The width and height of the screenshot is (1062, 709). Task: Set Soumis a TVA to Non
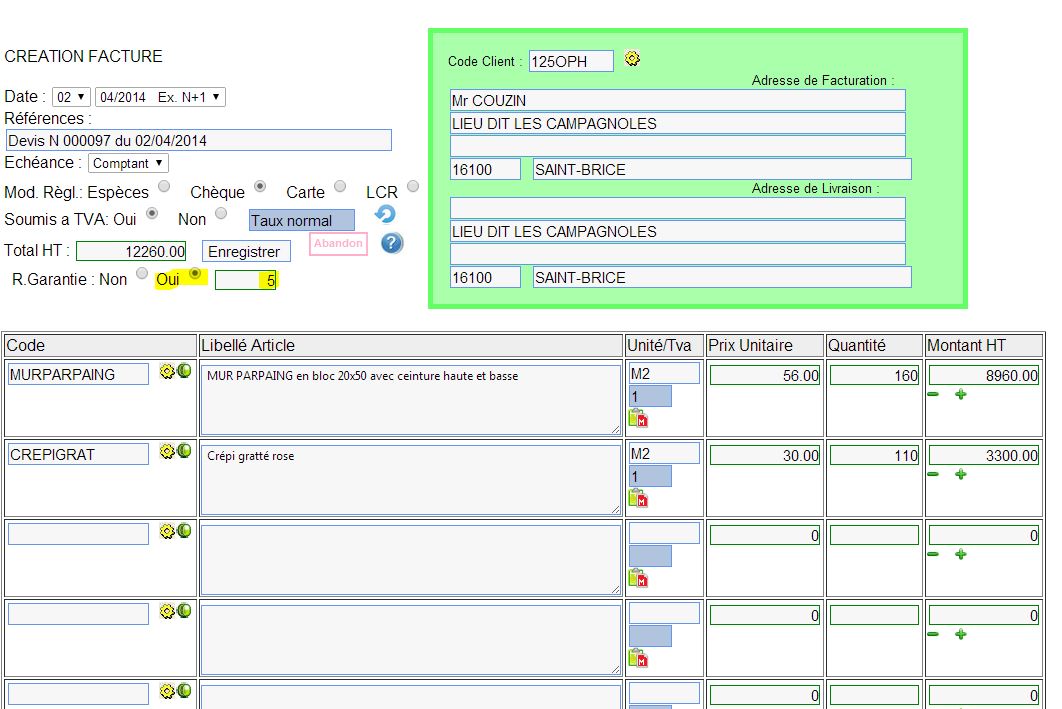coord(221,213)
